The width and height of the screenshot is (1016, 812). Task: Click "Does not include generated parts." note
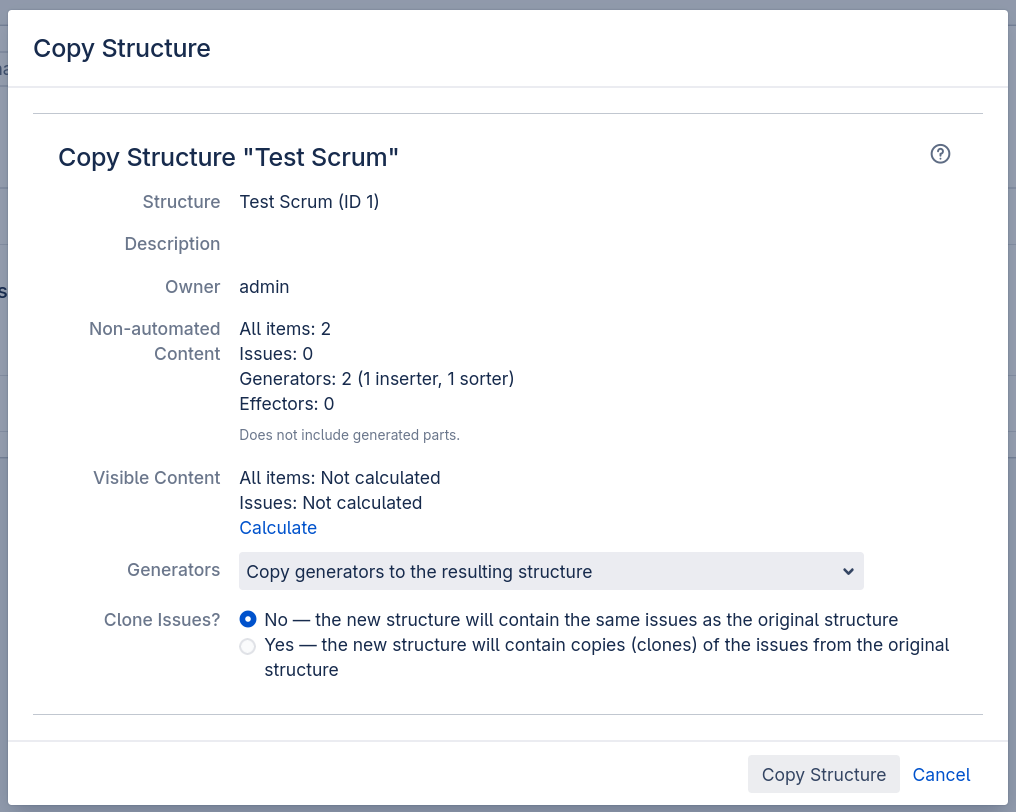click(349, 435)
